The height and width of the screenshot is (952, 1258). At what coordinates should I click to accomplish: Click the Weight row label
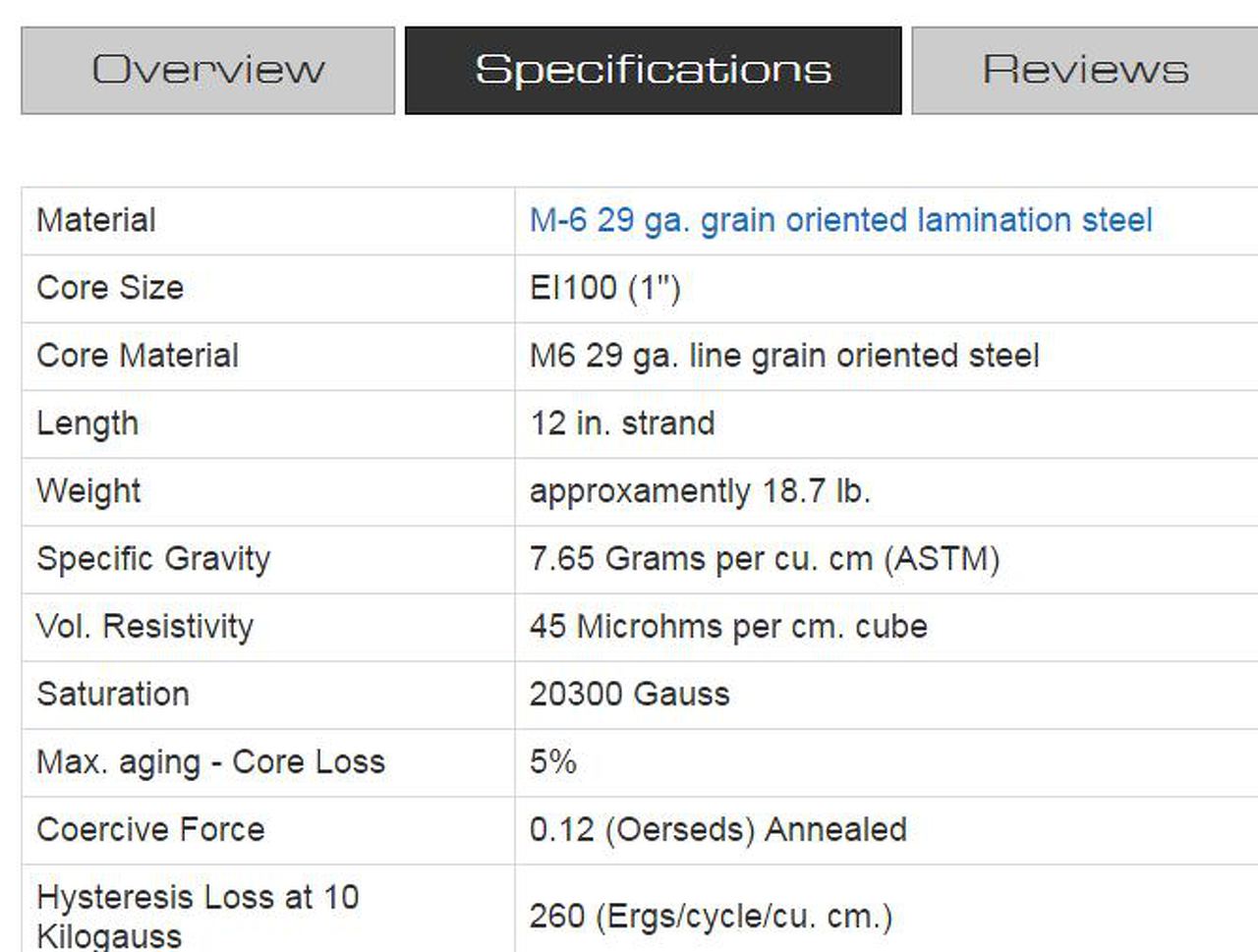coord(88,491)
